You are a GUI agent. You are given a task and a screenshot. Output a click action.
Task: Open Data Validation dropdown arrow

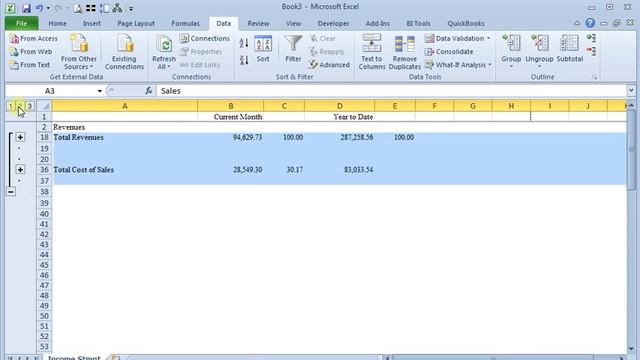489,38
